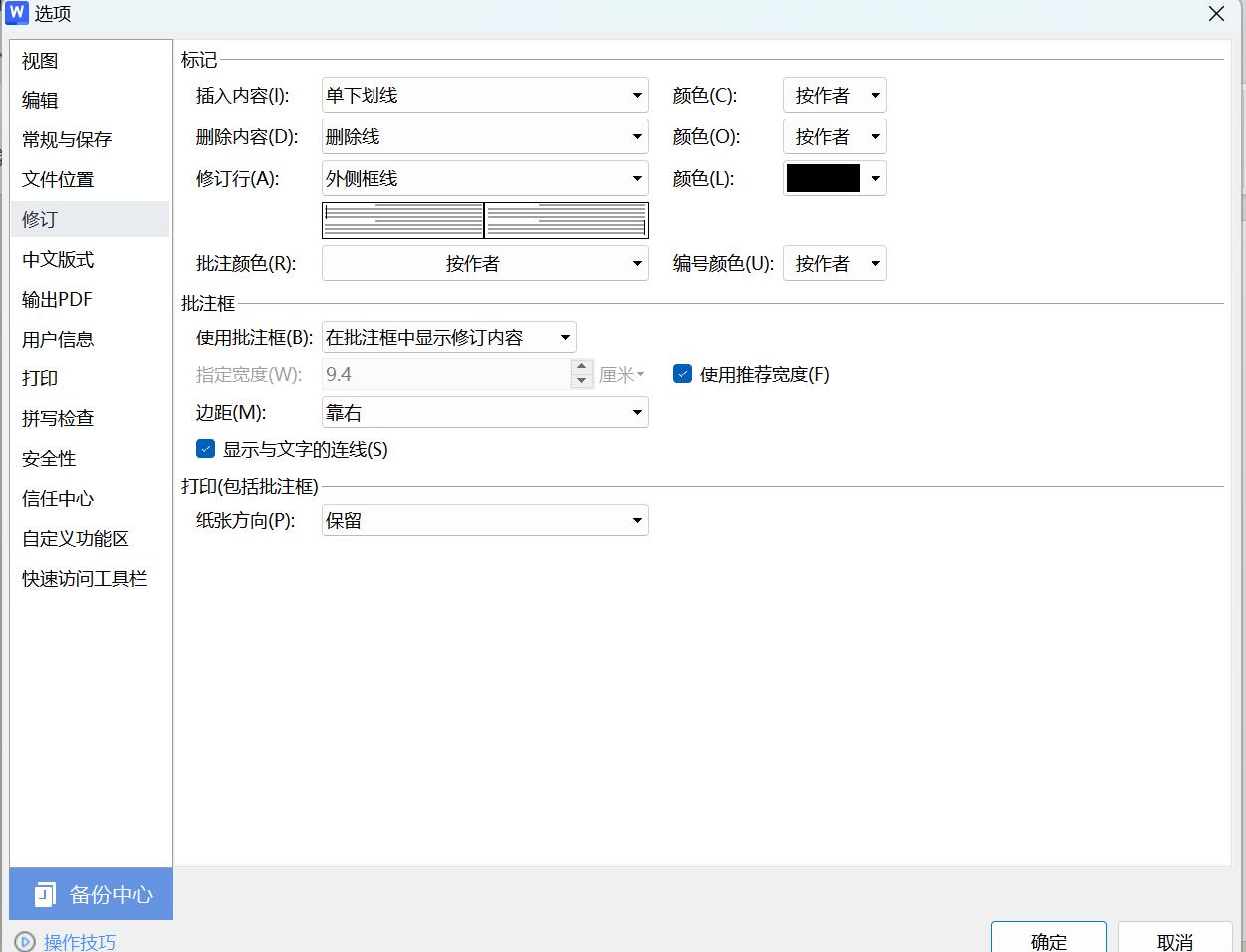Open the 备份中心 backup center
This screenshot has height=952, width=1246.
click(92, 894)
